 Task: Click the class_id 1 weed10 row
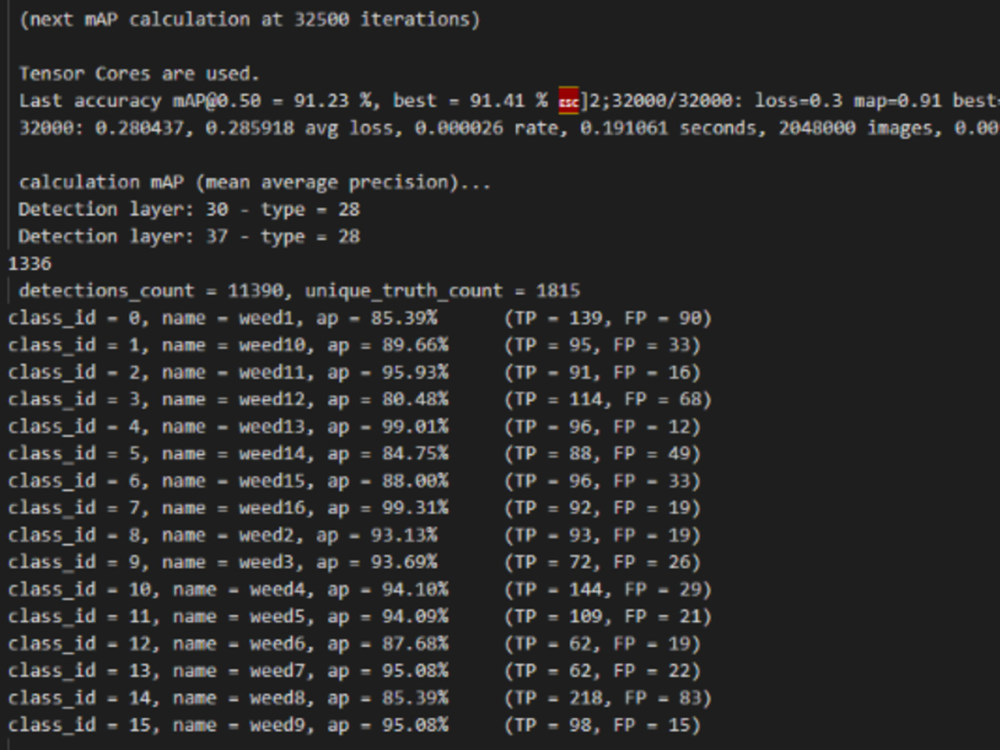tap(354, 345)
